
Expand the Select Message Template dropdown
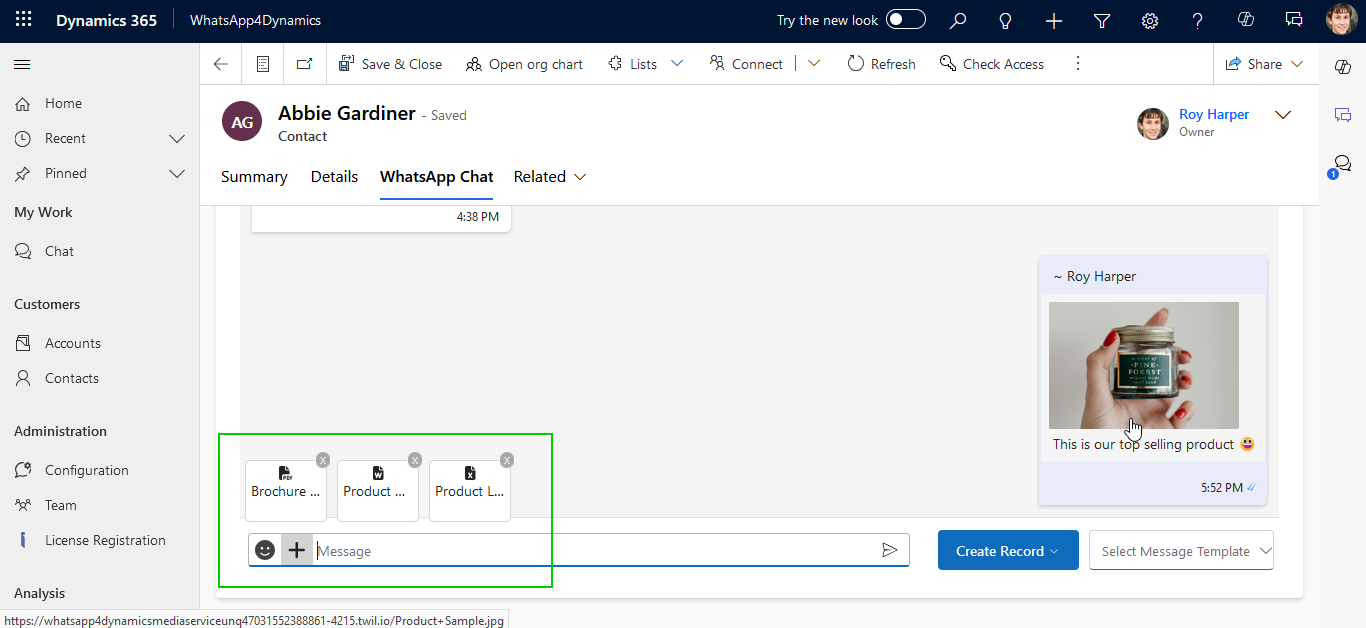(x=1181, y=551)
